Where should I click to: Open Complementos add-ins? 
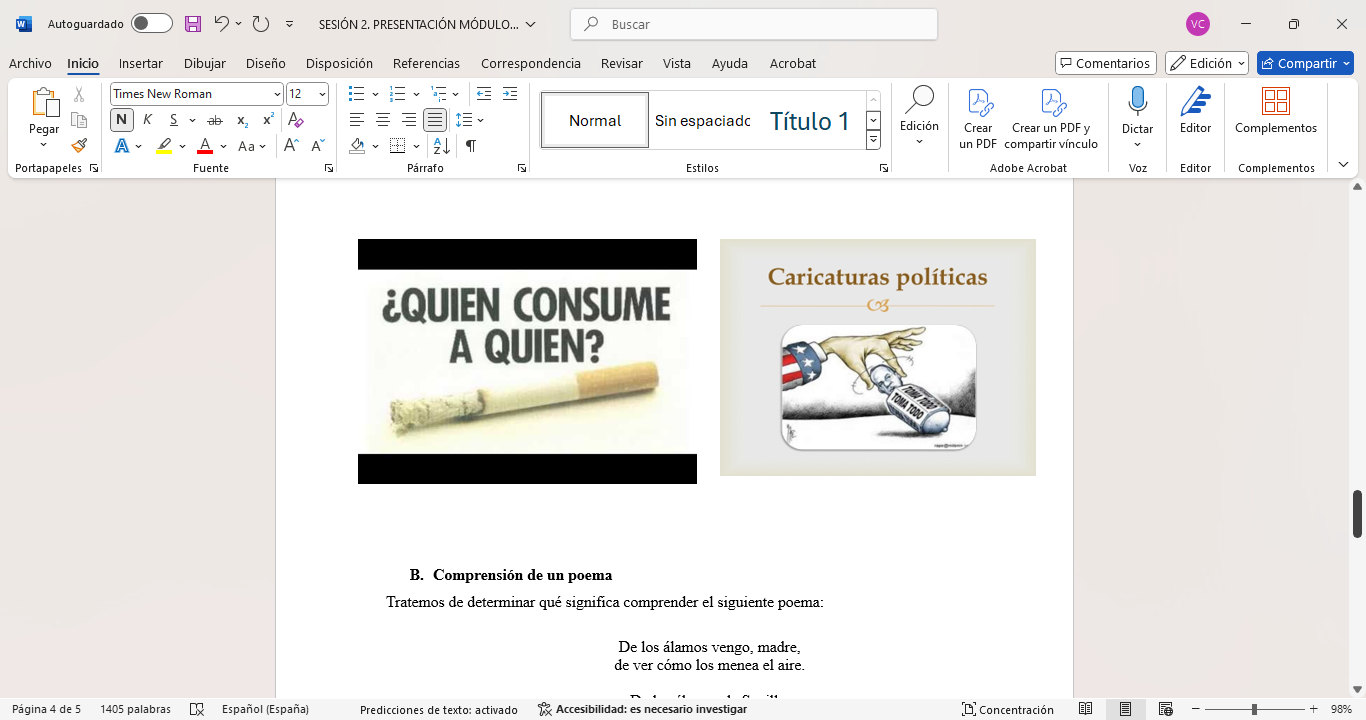coord(1275,112)
